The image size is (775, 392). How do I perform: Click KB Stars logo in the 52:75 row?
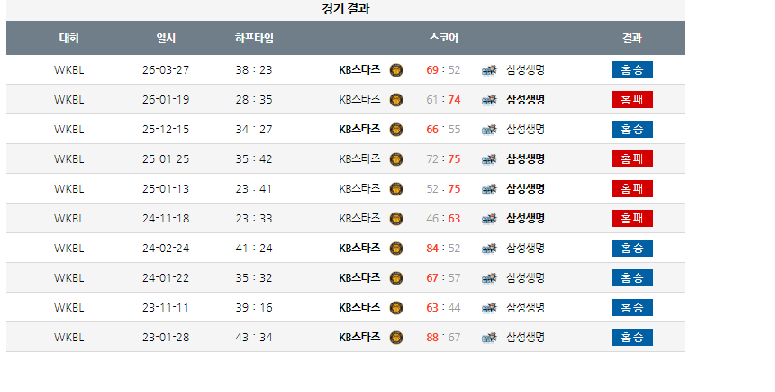point(396,189)
